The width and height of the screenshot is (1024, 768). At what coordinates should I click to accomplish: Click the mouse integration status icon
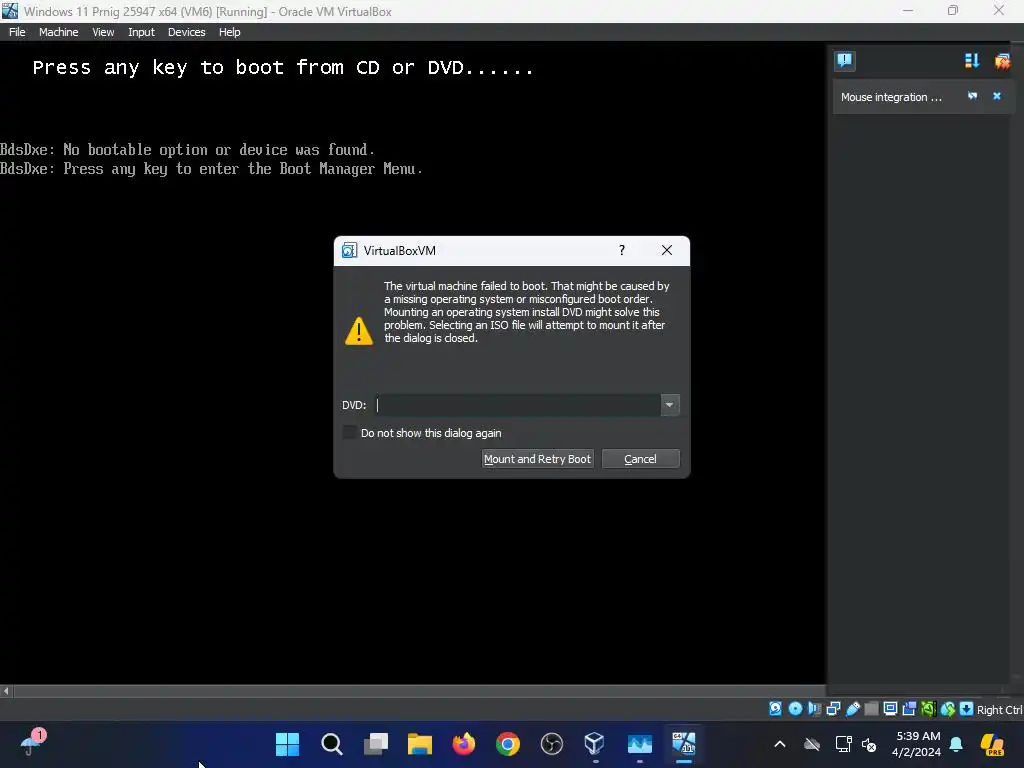coord(948,709)
